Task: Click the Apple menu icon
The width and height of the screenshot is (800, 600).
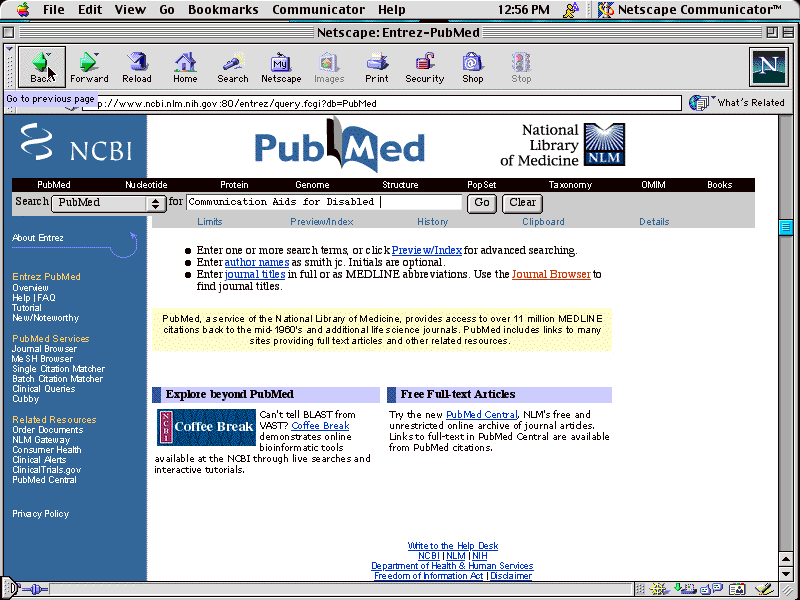Action: point(22,9)
